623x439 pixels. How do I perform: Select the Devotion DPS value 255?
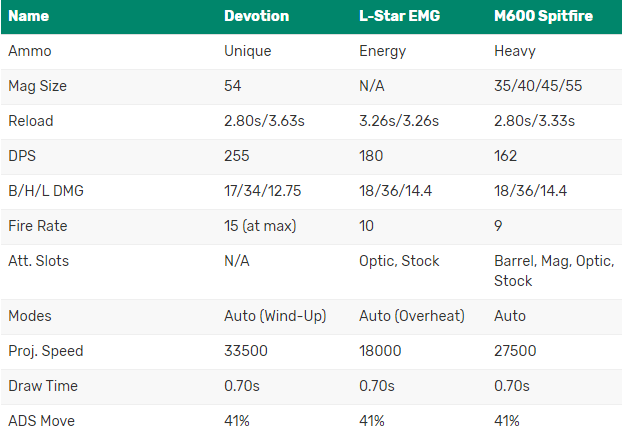[236, 156]
